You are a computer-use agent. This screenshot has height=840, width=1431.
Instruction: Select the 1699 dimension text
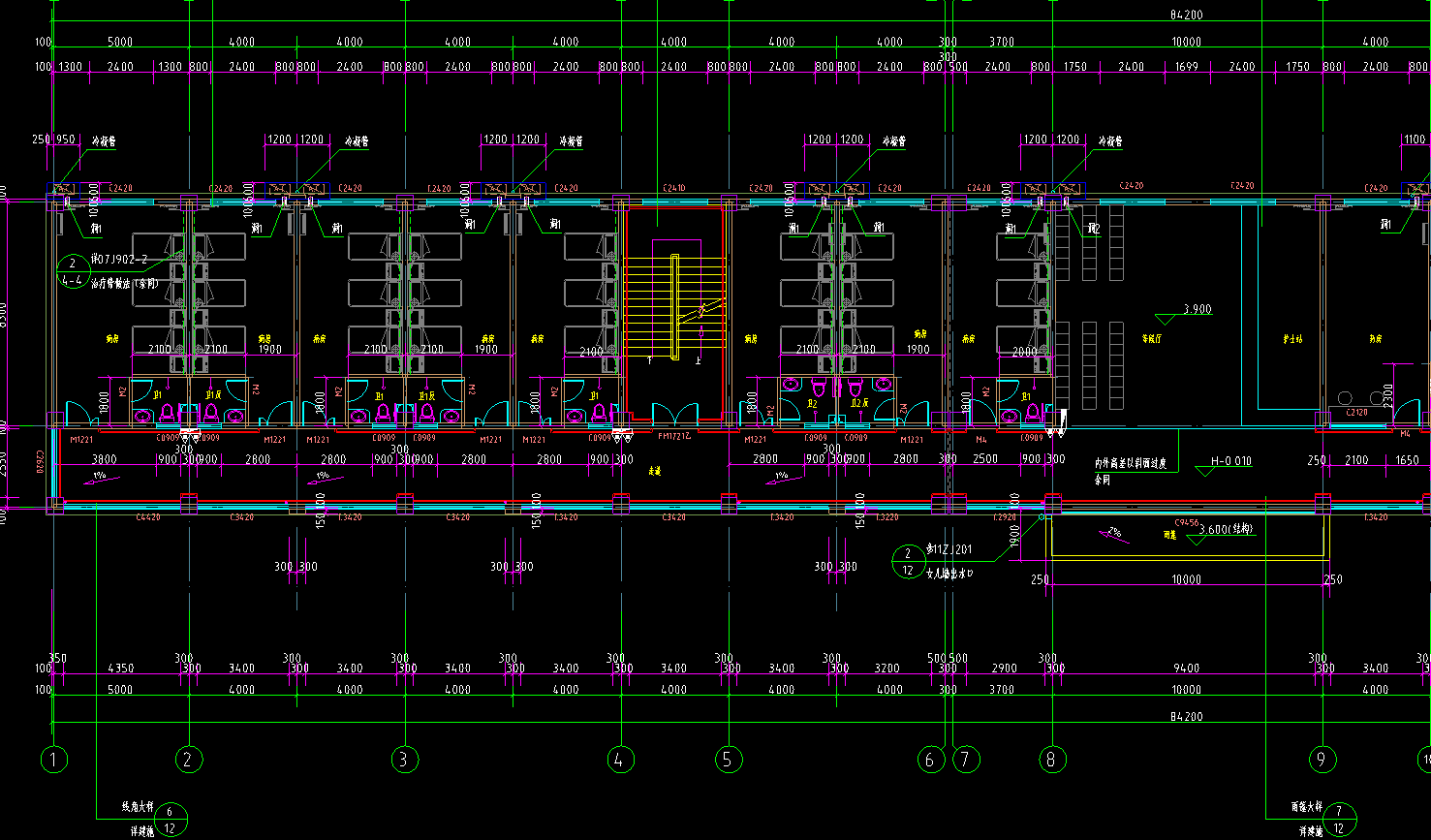coord(1186,68)
